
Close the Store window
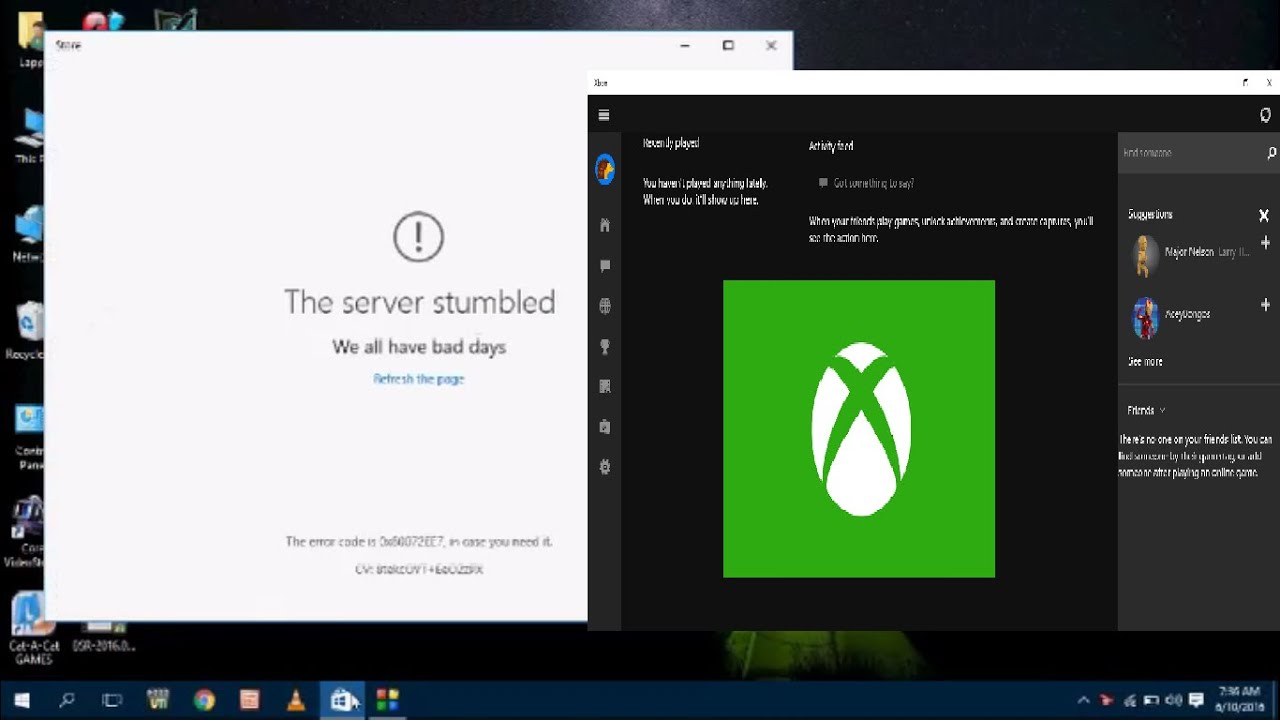click(x=771, y=45)
